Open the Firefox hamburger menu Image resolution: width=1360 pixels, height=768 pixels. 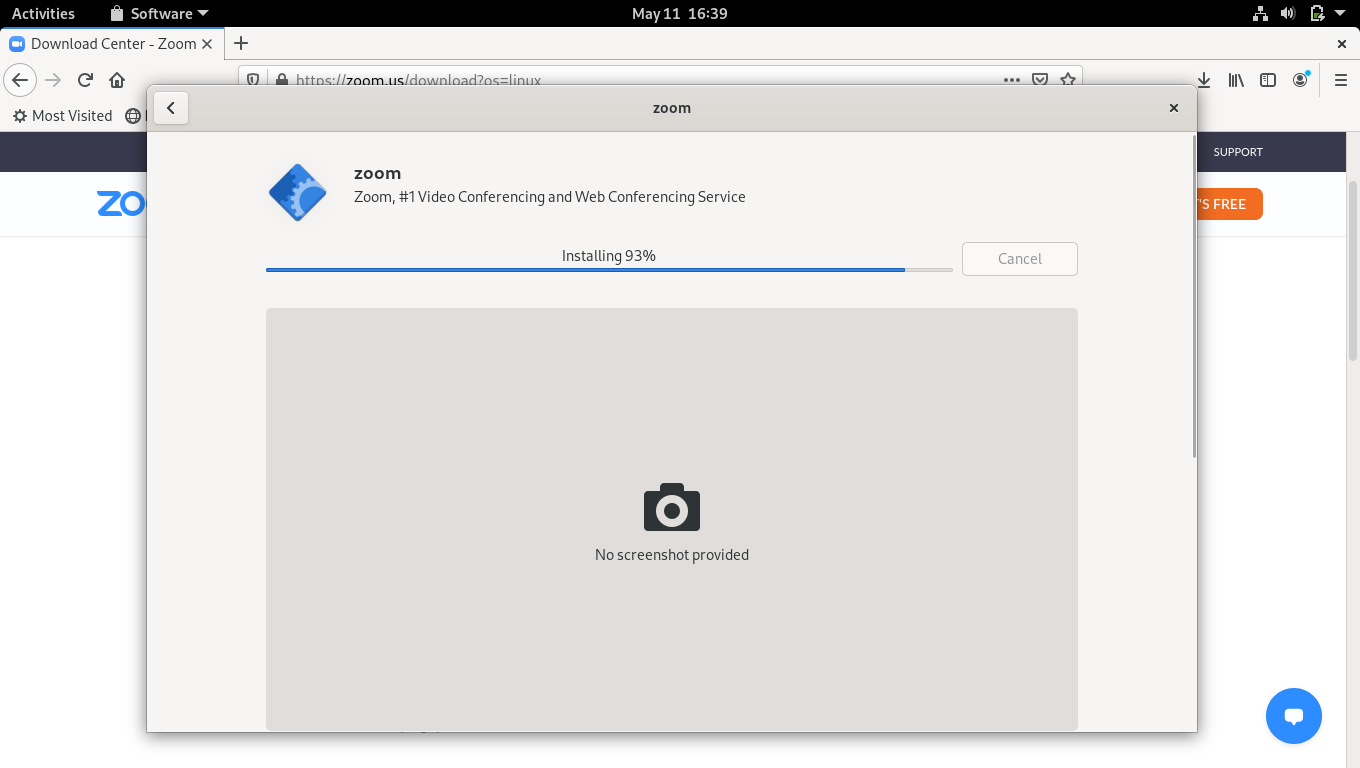(x=1341, y=80)
